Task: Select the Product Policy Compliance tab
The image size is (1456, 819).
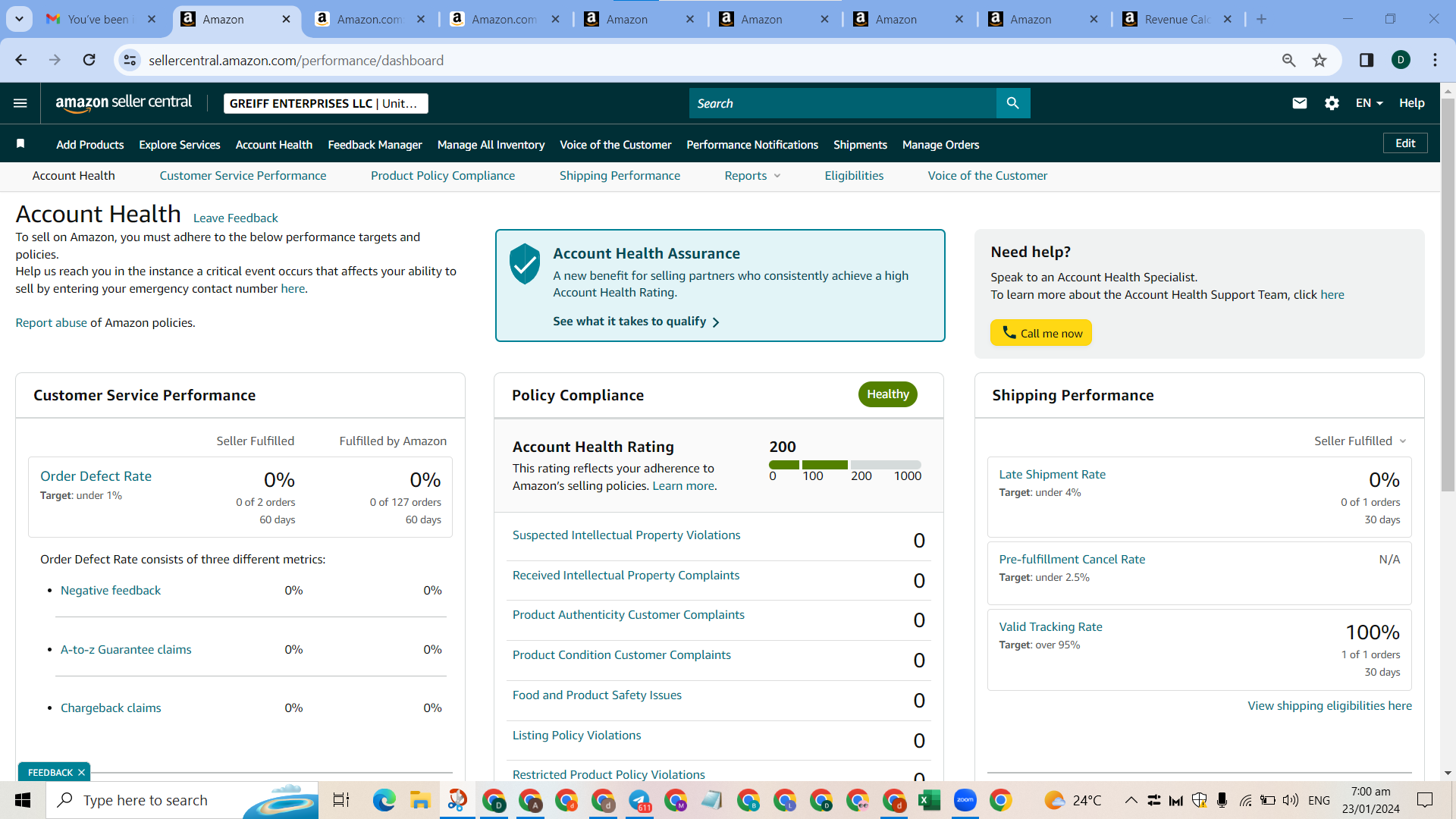Action: (x=443, y=175)
